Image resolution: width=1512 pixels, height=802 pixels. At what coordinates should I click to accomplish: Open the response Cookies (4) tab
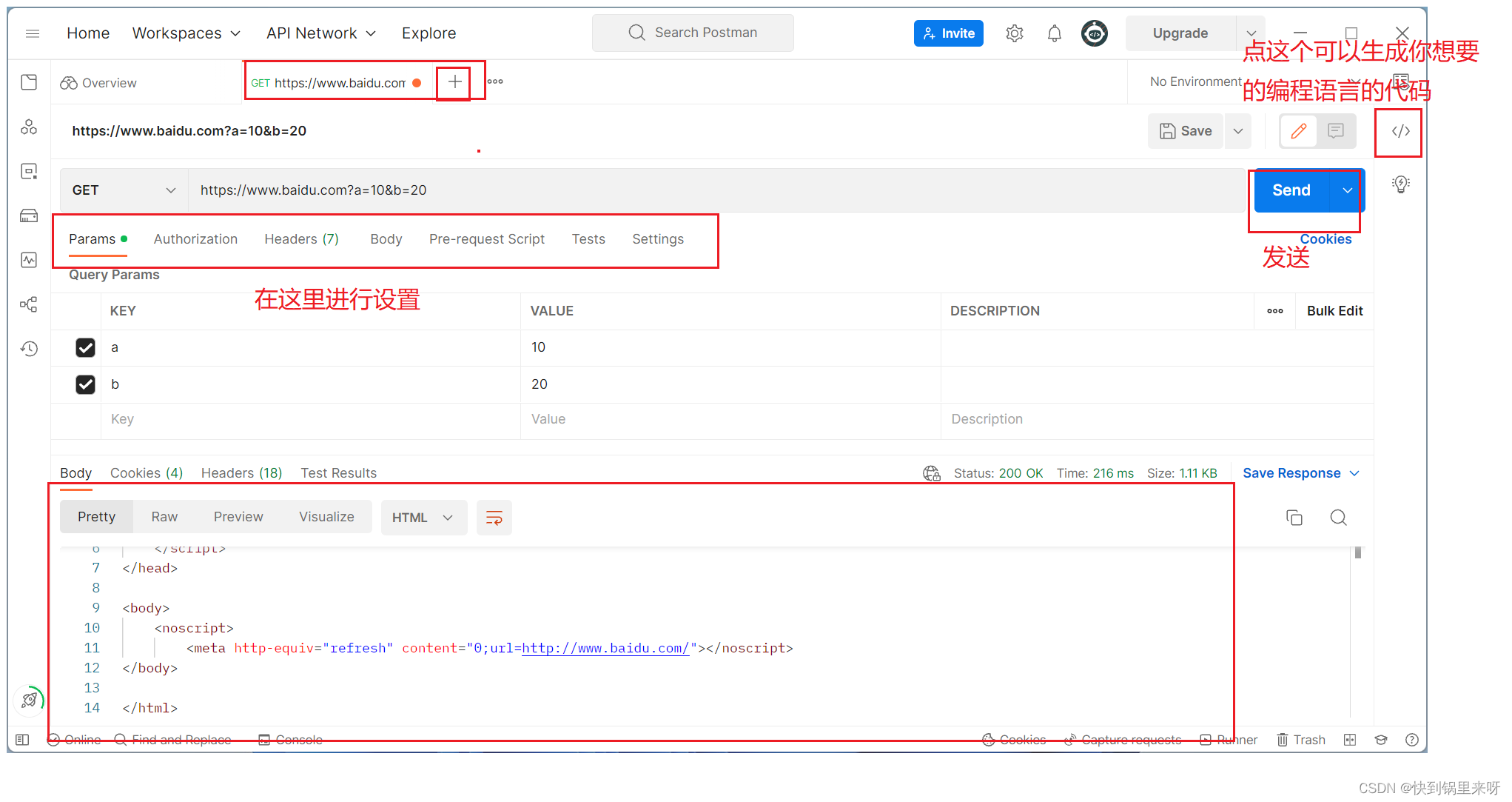pyautogui.click(x=147, y=473)
